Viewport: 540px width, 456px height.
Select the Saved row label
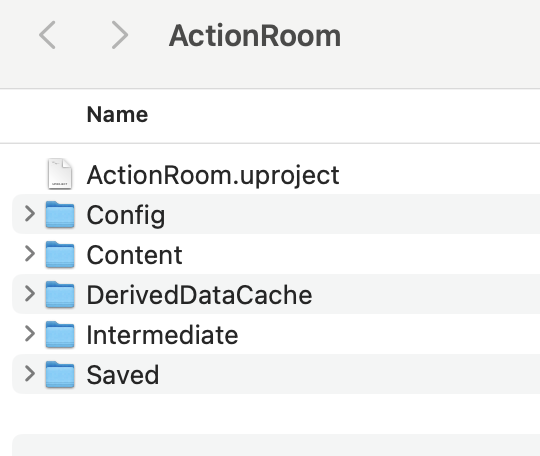[123, 375]
